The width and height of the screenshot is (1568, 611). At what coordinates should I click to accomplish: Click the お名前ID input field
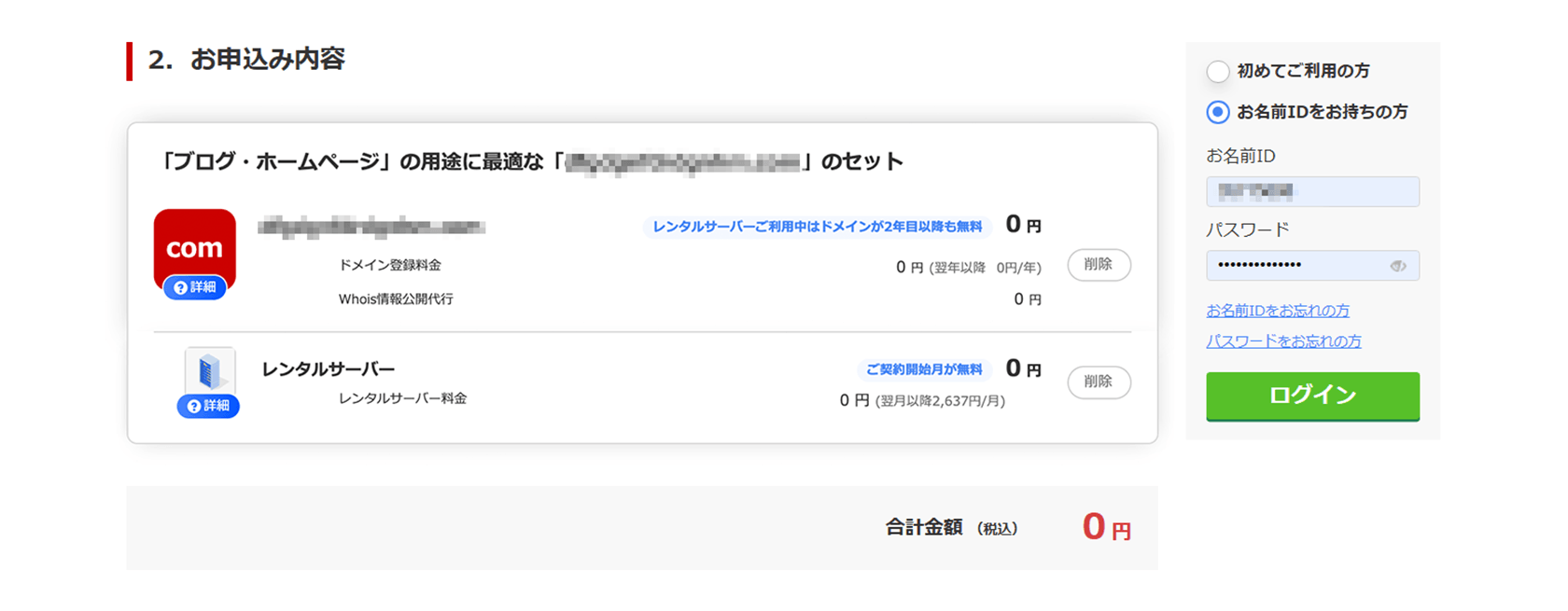[1311, 191]
